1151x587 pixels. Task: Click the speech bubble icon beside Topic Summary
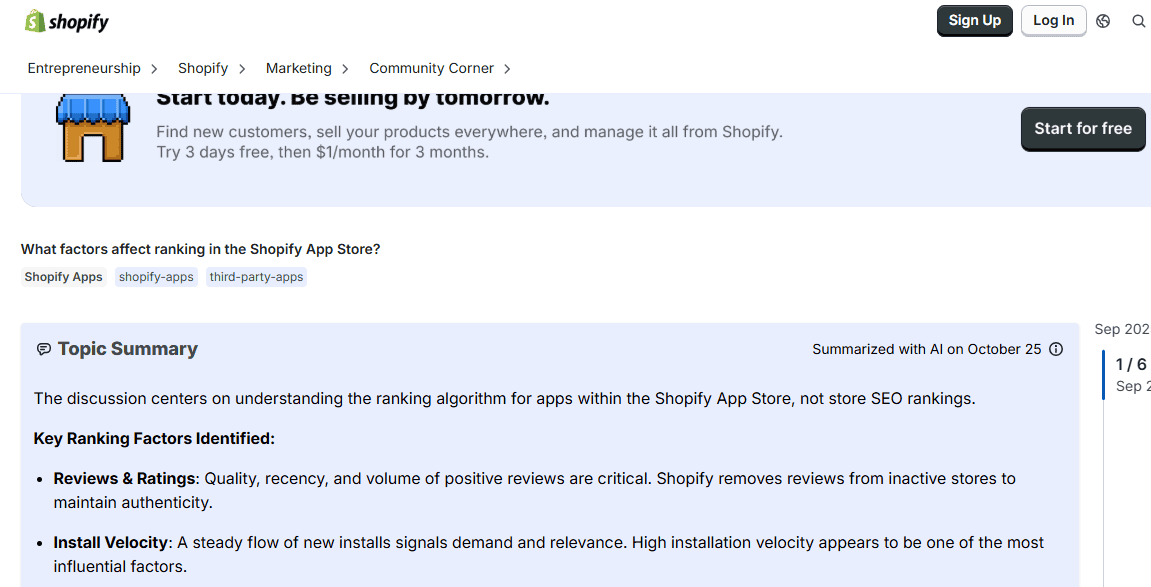[x=44, y=348]
